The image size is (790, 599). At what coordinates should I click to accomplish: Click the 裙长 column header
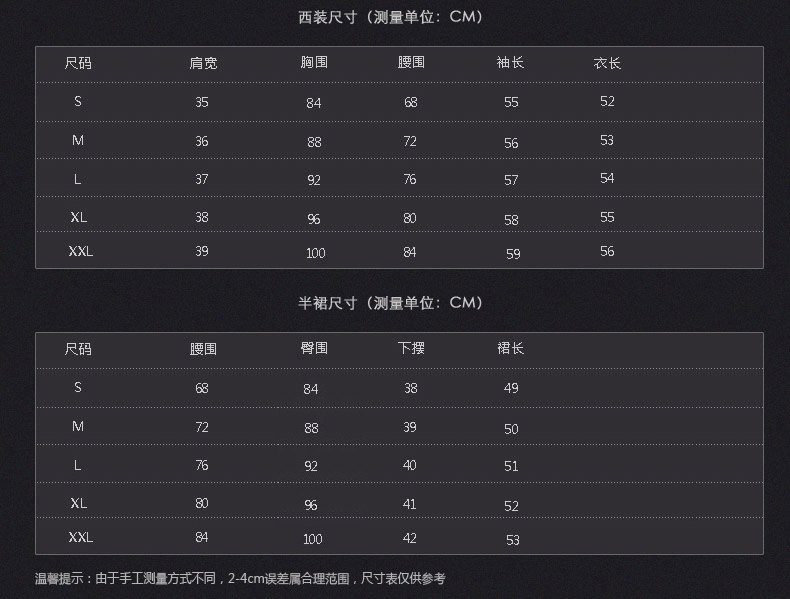click(x=510, y=348)
